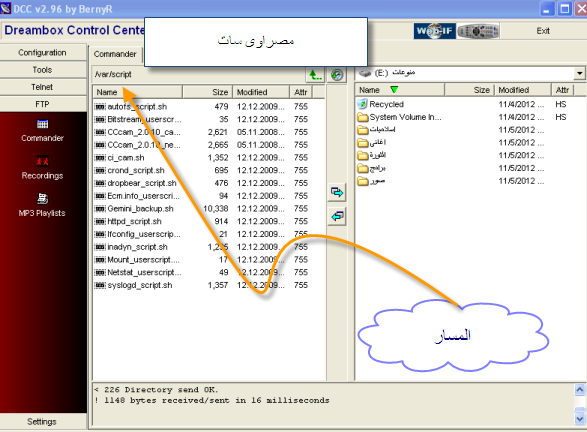Click the Gemini_backup.sh file icon

[100, 209]
